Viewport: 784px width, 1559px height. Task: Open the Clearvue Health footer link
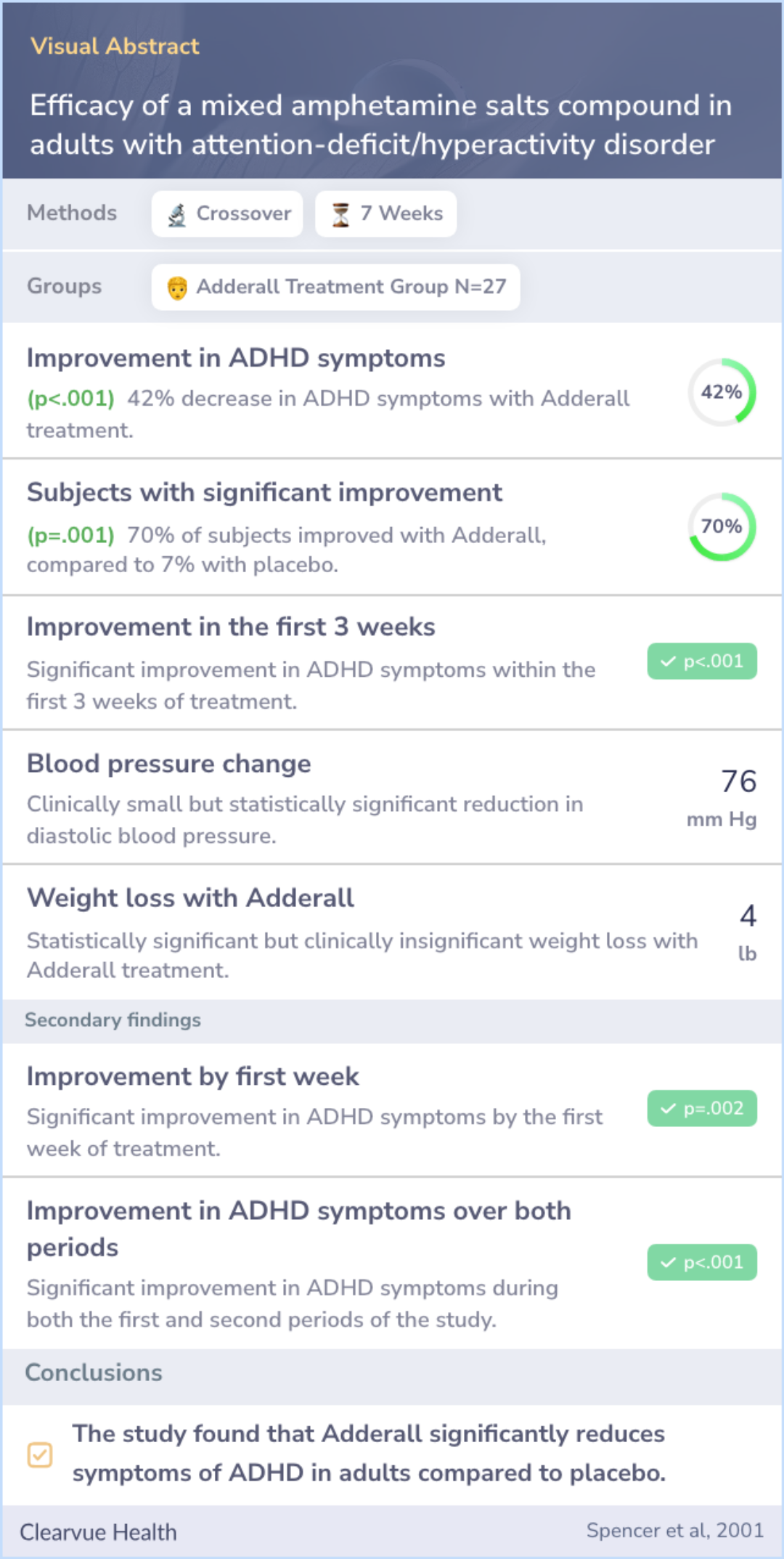pos(98,1532)
